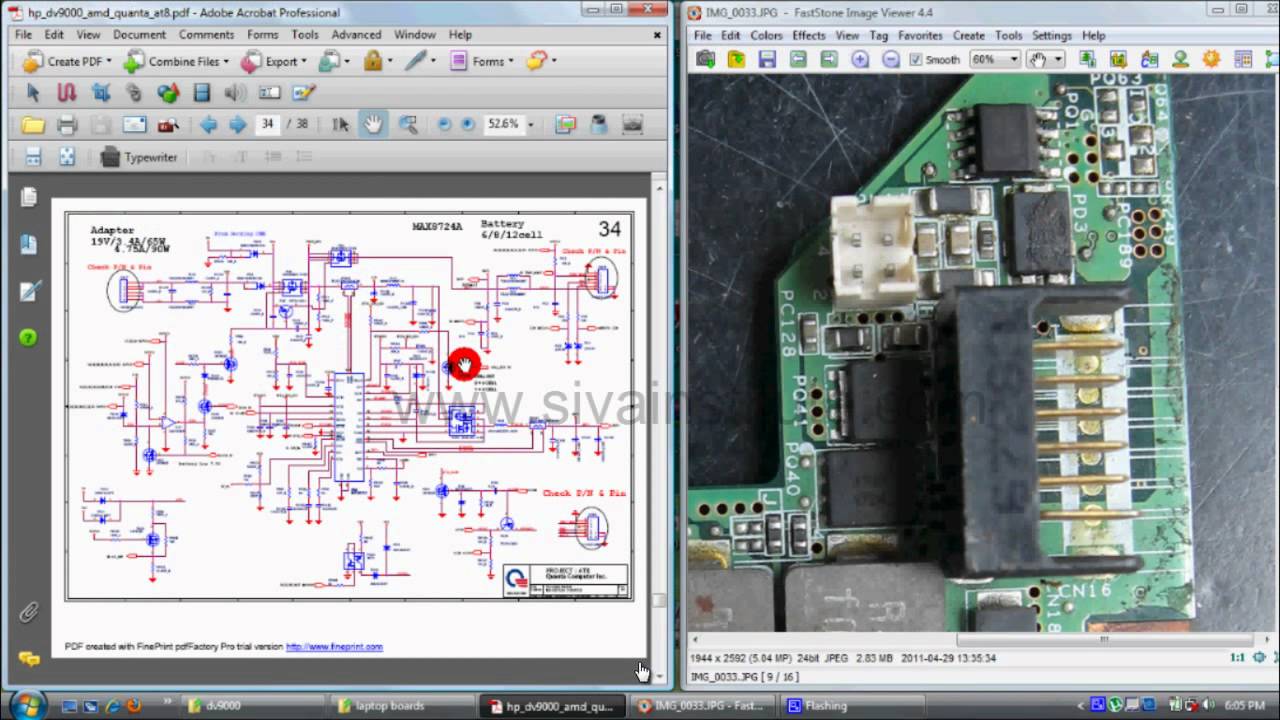This screenshot has width=1280, height=720.
Task: Click FastStone open folder icon
Action: tap(736, 60)
